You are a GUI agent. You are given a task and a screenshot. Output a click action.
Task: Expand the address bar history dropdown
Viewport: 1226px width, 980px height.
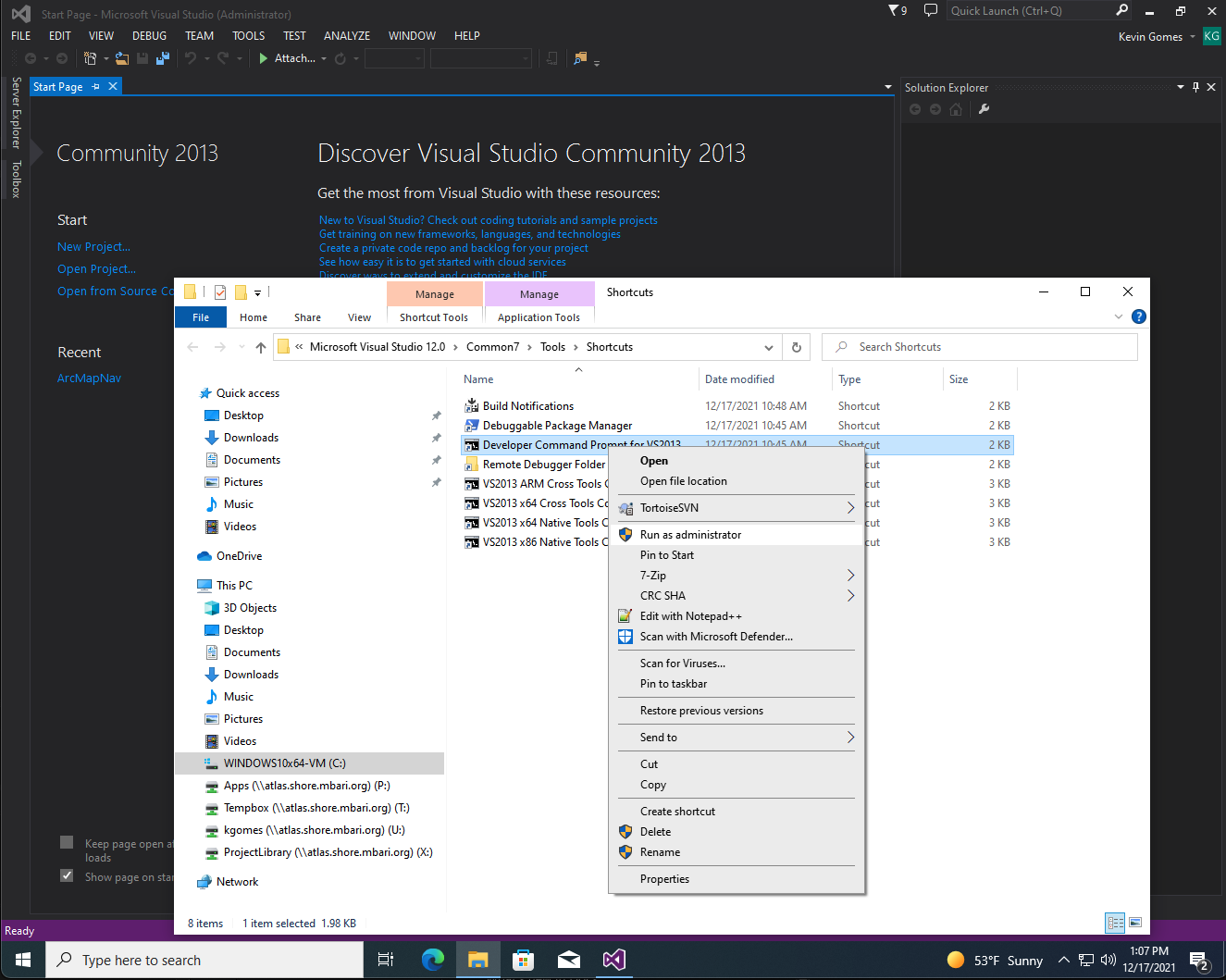(x=768, y=347)
